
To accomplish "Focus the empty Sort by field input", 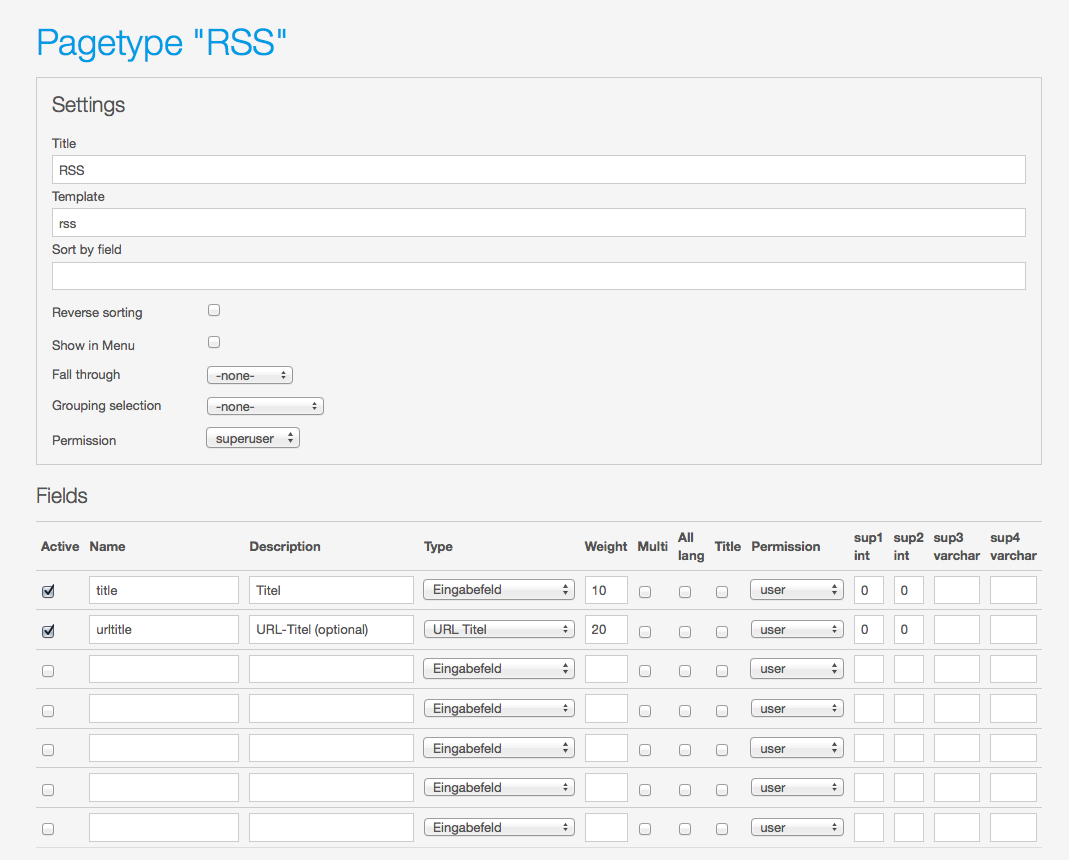I will click(x=538, y=276).
